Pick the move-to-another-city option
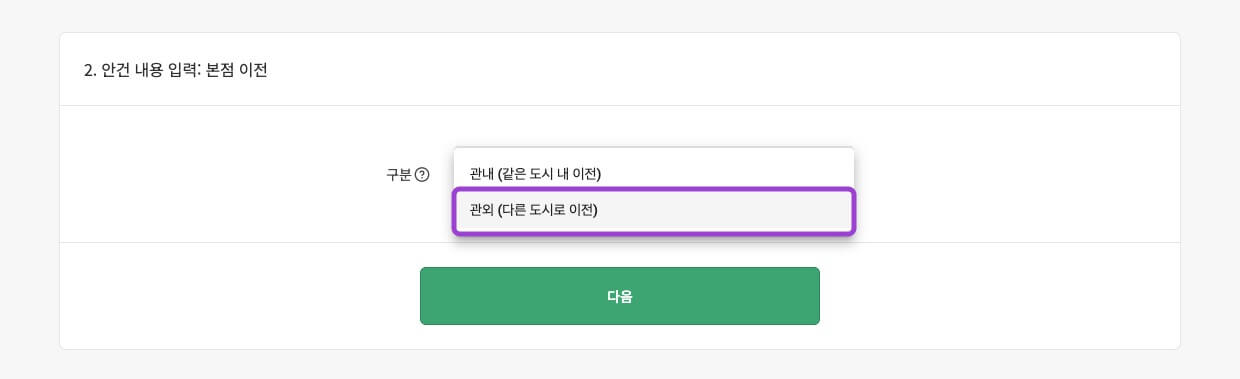The width and height of the screenshot is (1240, 379). 654,211
